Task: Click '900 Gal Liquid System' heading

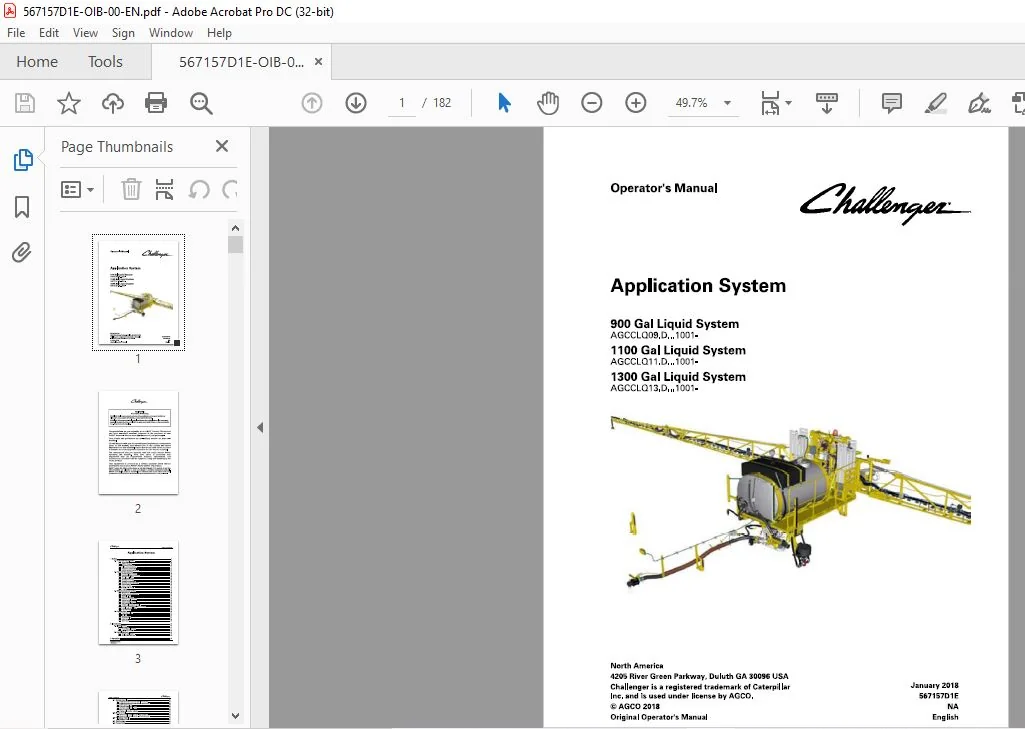Action: (674, 324)
